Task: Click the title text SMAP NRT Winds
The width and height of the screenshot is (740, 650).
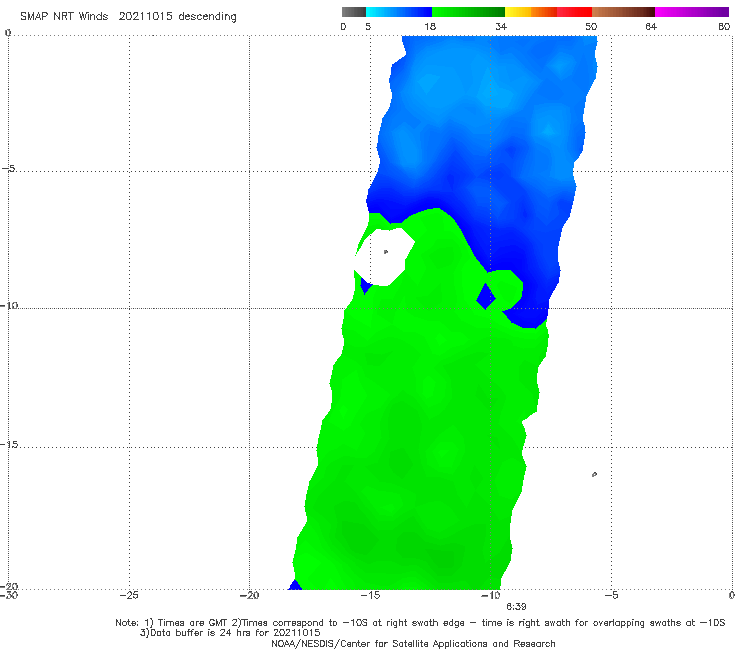Action: 64,17
